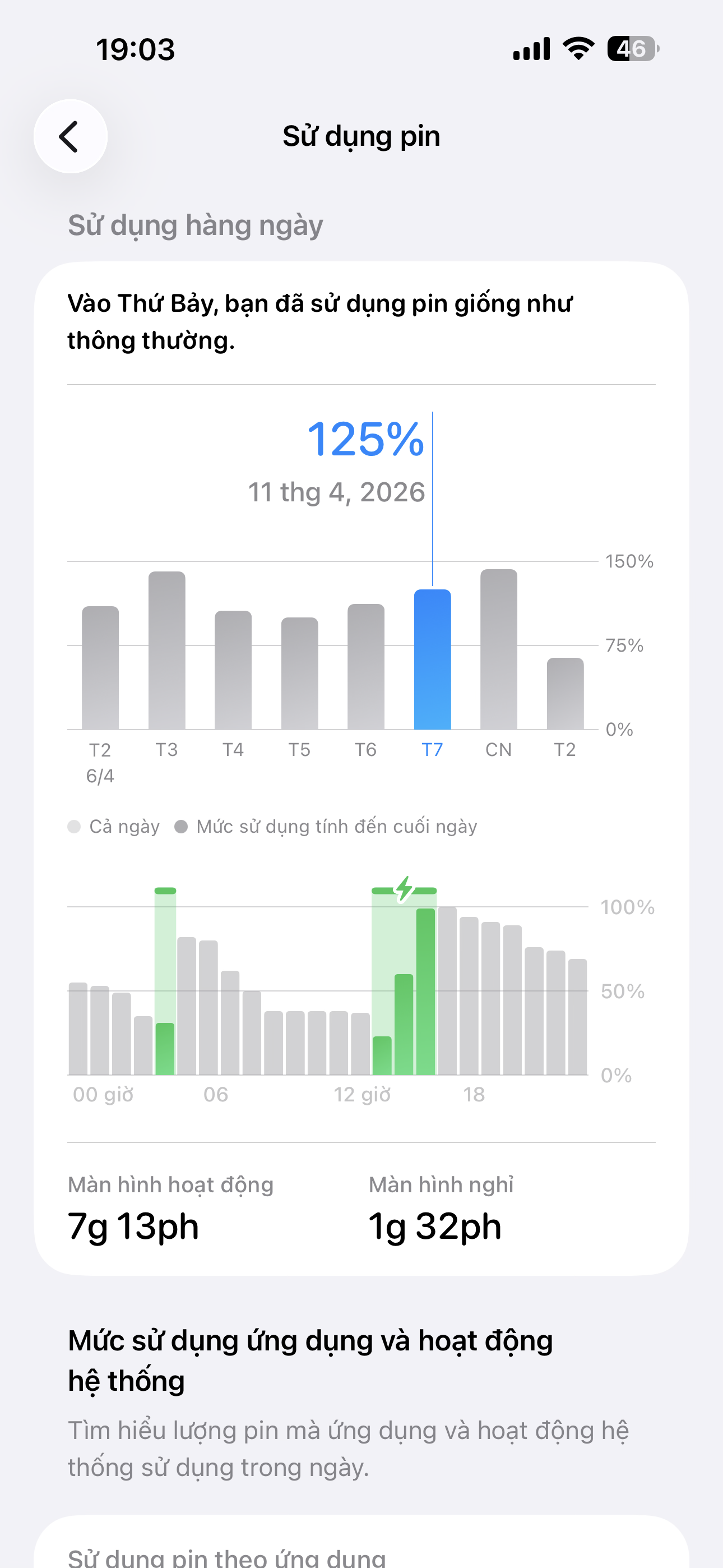The width and height of the screenshot is (723, 1568).
Task: Select the T4 daily usage bar
Action: point(233,670)
